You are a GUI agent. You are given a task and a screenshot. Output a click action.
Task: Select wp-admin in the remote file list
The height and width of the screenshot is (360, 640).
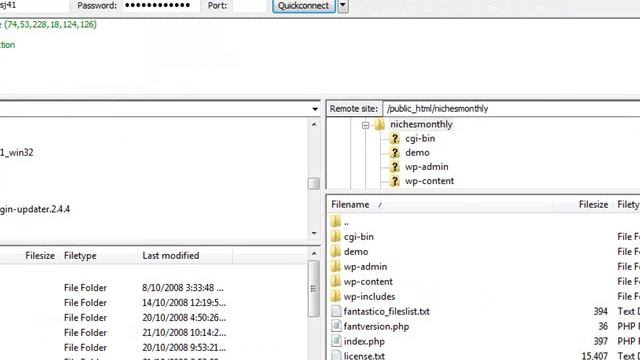(x=365, y=267)
